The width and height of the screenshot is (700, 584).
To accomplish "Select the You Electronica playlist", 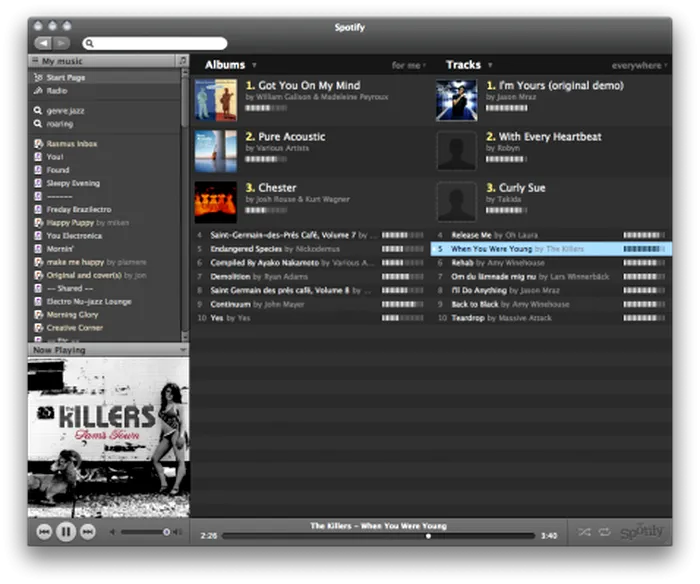I will (x=104, y=236).
